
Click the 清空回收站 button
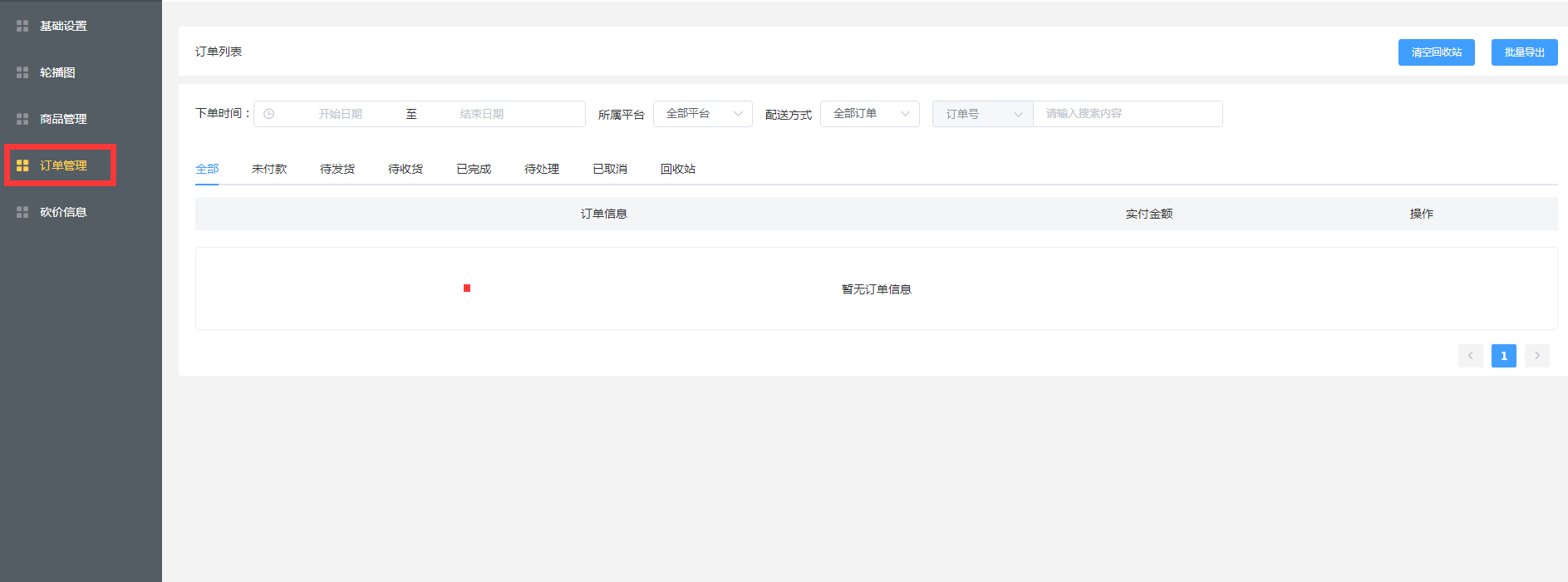[x=1436, y=52]
